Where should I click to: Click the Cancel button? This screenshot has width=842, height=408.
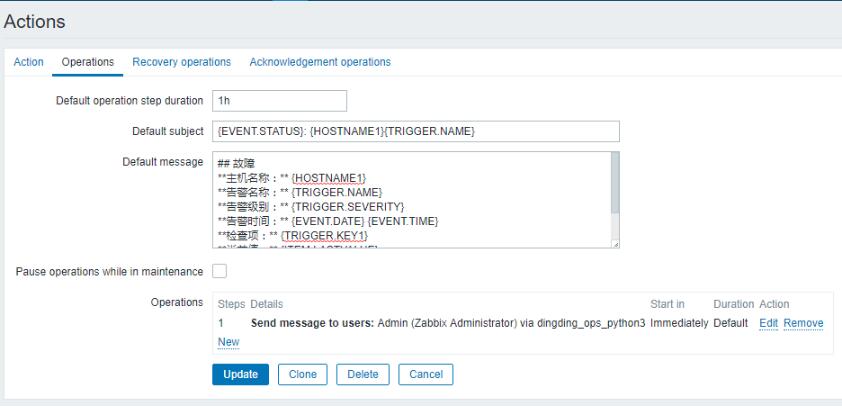(x=425, y=374)
